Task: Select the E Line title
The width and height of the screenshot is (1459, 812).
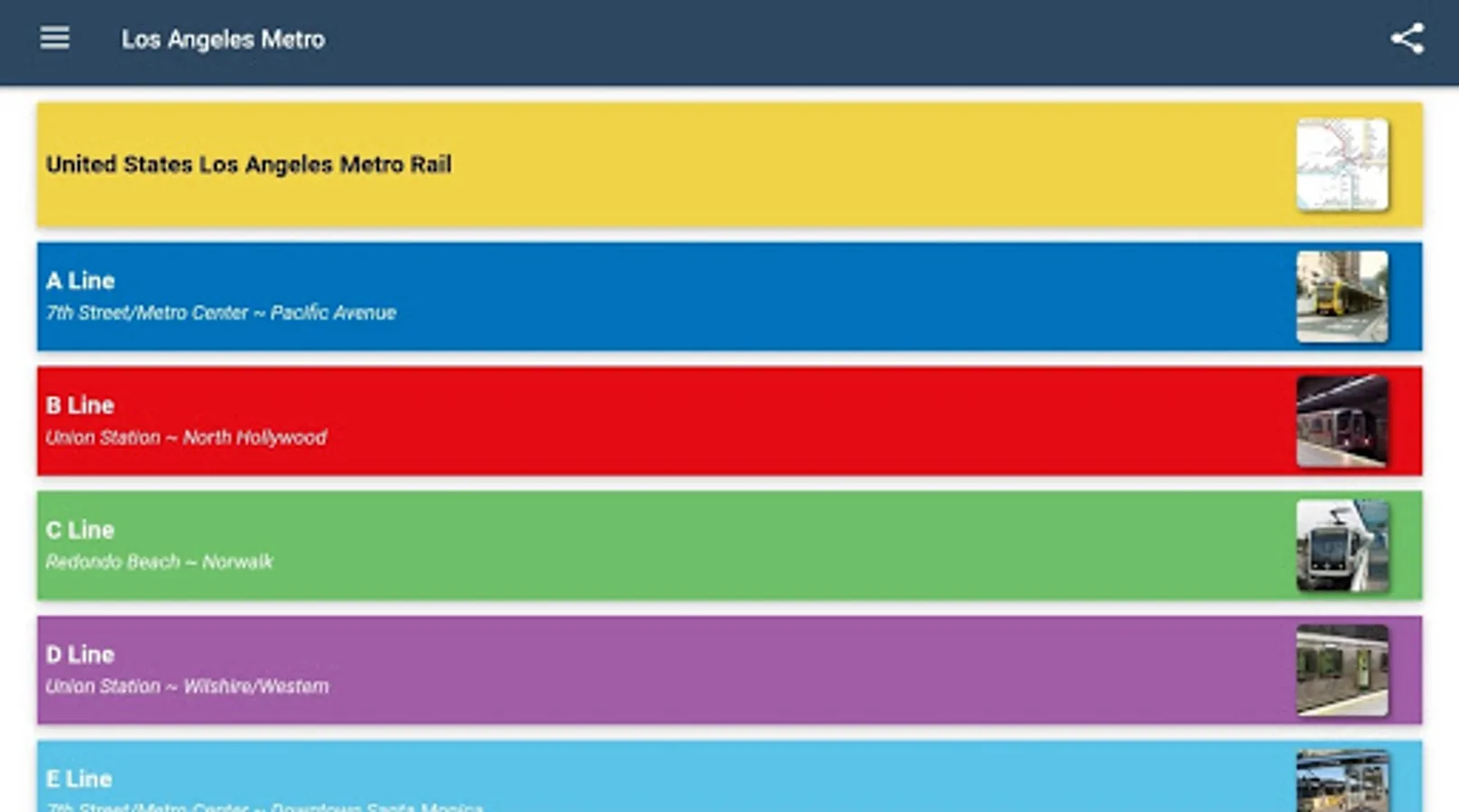Action: pos(79,779)
